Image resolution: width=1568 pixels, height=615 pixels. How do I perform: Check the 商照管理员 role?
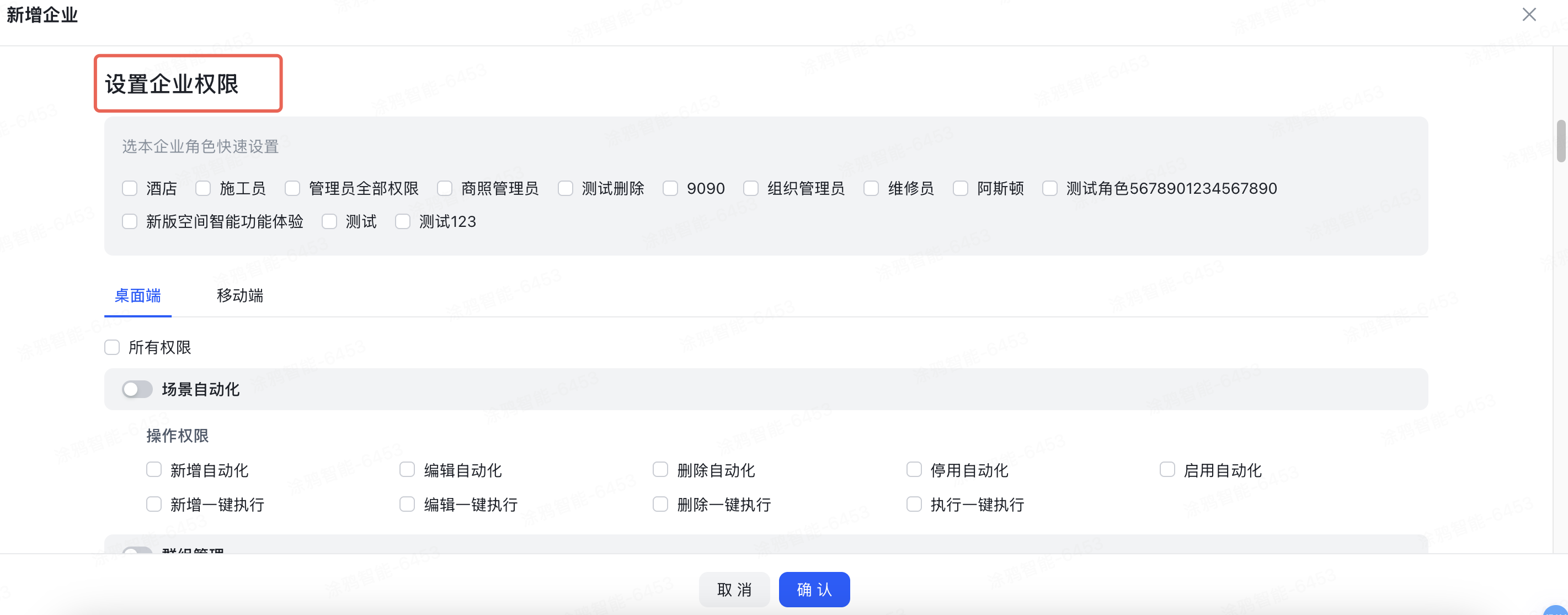pos(444,189)
